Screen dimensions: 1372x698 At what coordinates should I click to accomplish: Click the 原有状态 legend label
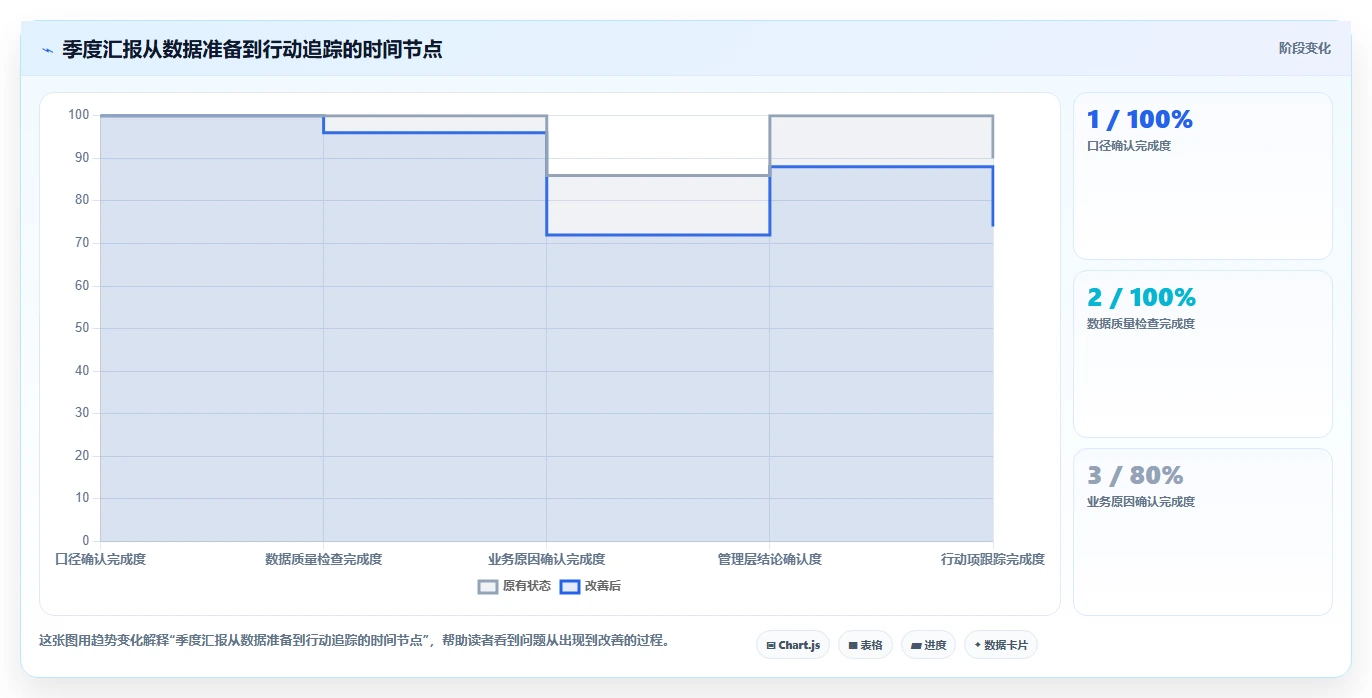click(527, 587)
